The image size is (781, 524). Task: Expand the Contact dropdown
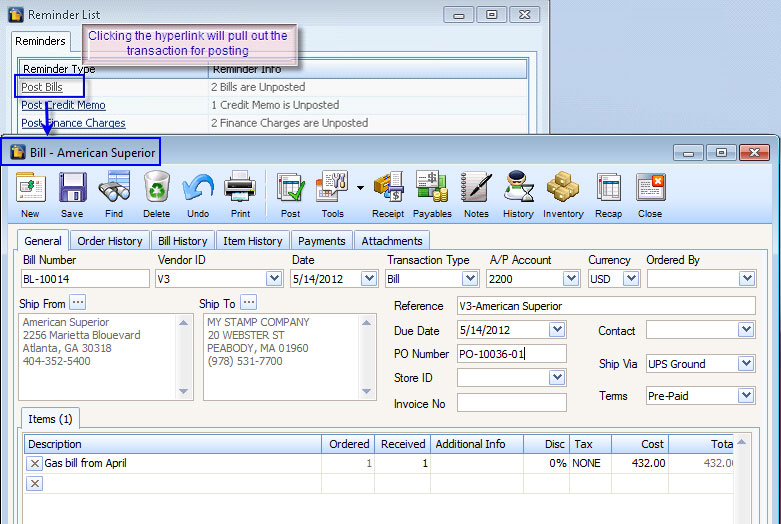coord(746,329)
